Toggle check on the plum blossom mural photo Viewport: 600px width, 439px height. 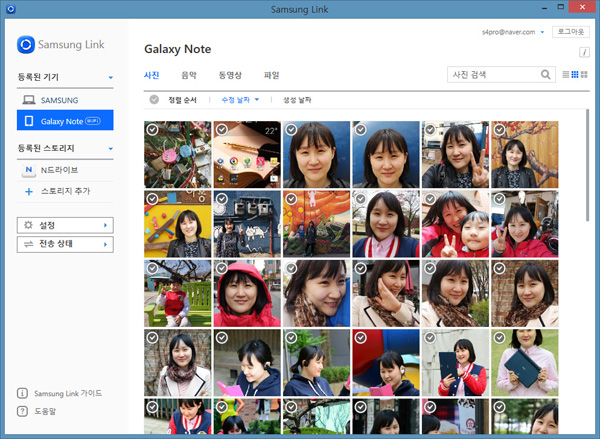tap(499, 130)
